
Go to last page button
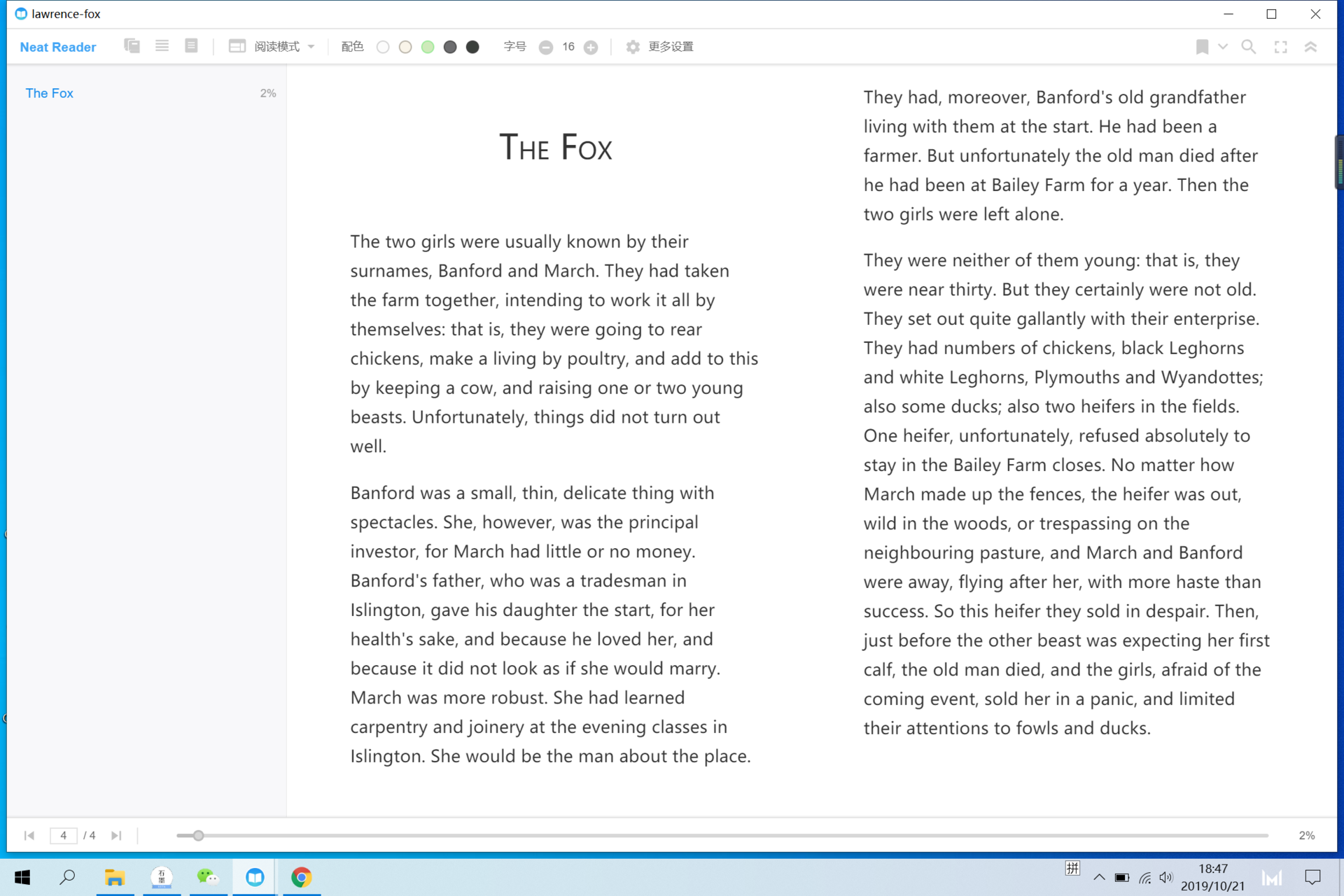pyautogui.click(x=116, y=835)
